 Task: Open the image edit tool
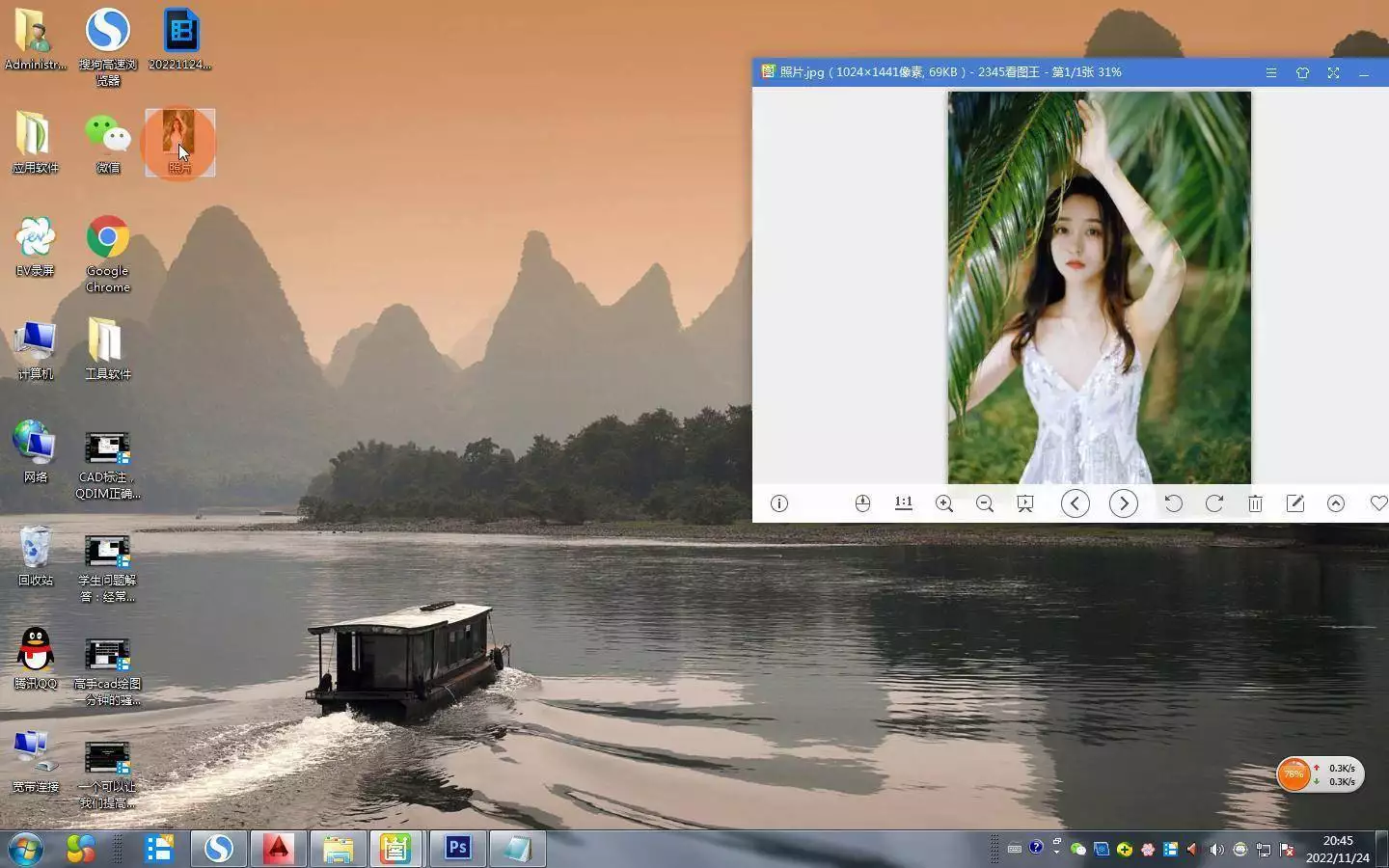(x=1295, y=503)
